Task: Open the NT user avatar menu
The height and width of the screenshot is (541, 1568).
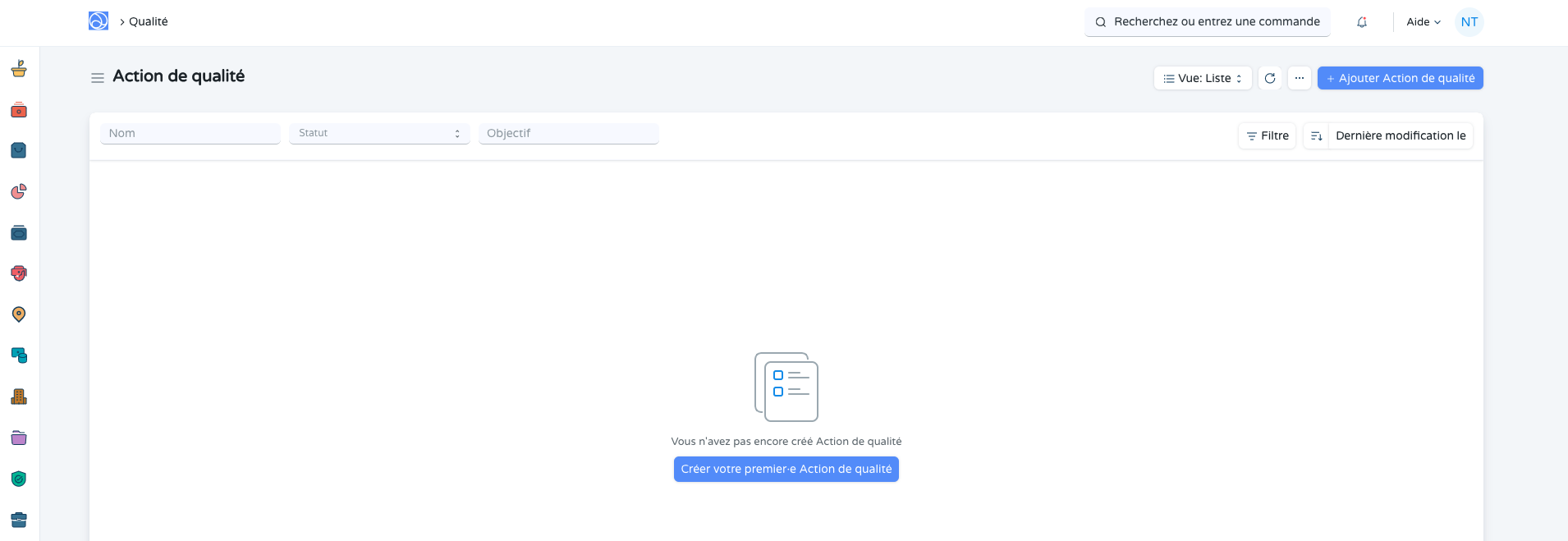Action: pos(1469,22)
